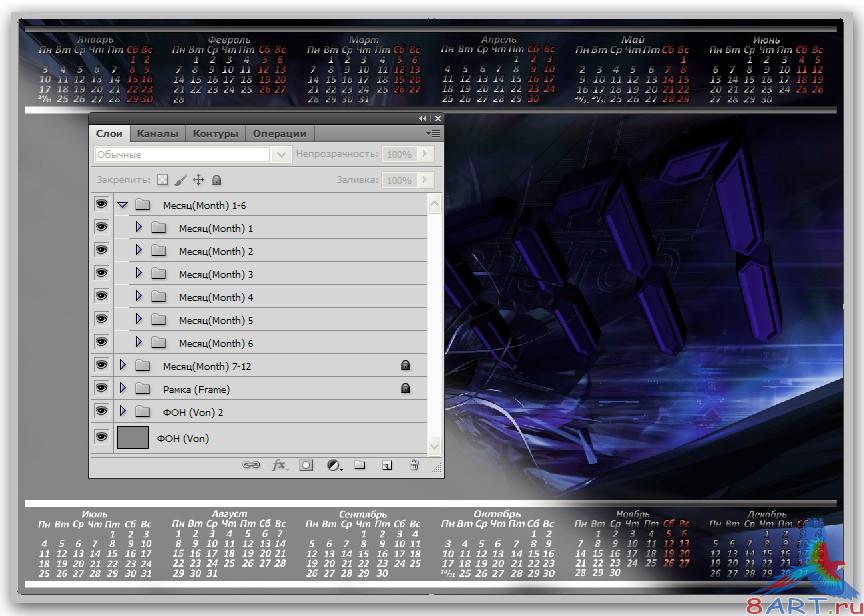Screen dimensions: 864x616
Task: Collapse the Месяц(Month) 1-6 group
Action: (123, 204)
